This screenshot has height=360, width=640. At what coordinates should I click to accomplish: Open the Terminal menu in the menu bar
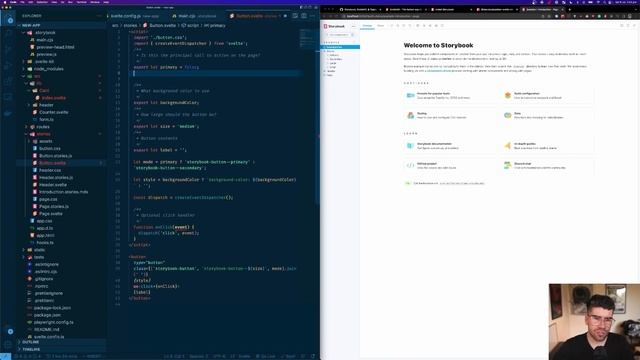[82, 2]
